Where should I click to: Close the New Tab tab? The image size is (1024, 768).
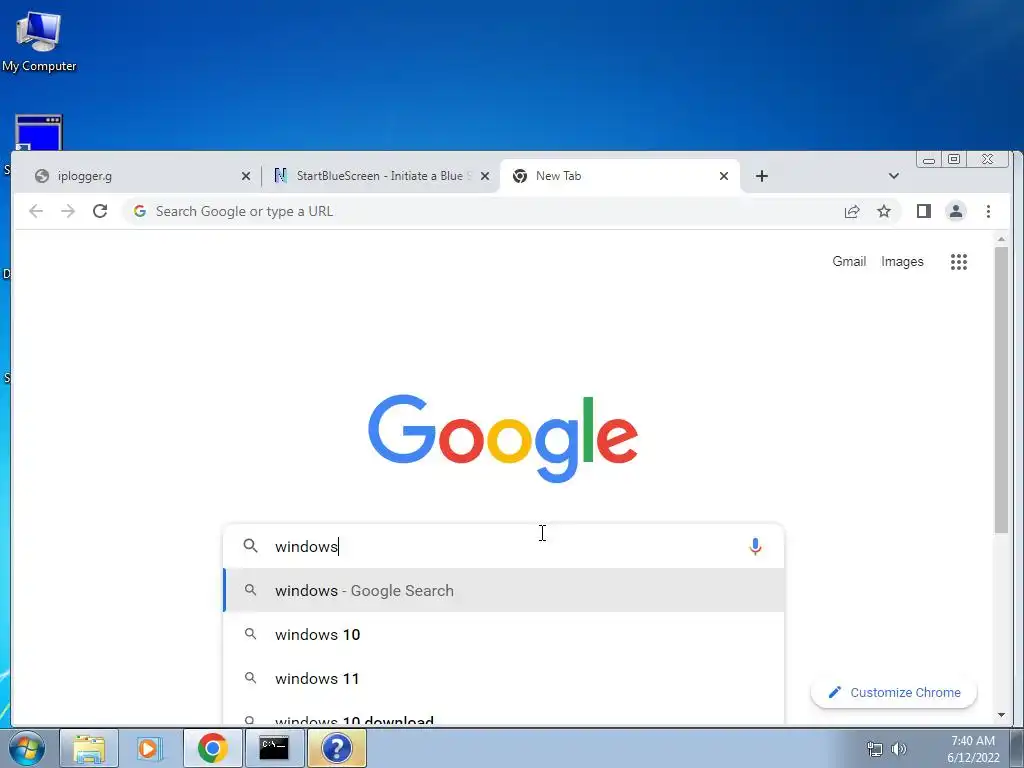coord(724,176)
